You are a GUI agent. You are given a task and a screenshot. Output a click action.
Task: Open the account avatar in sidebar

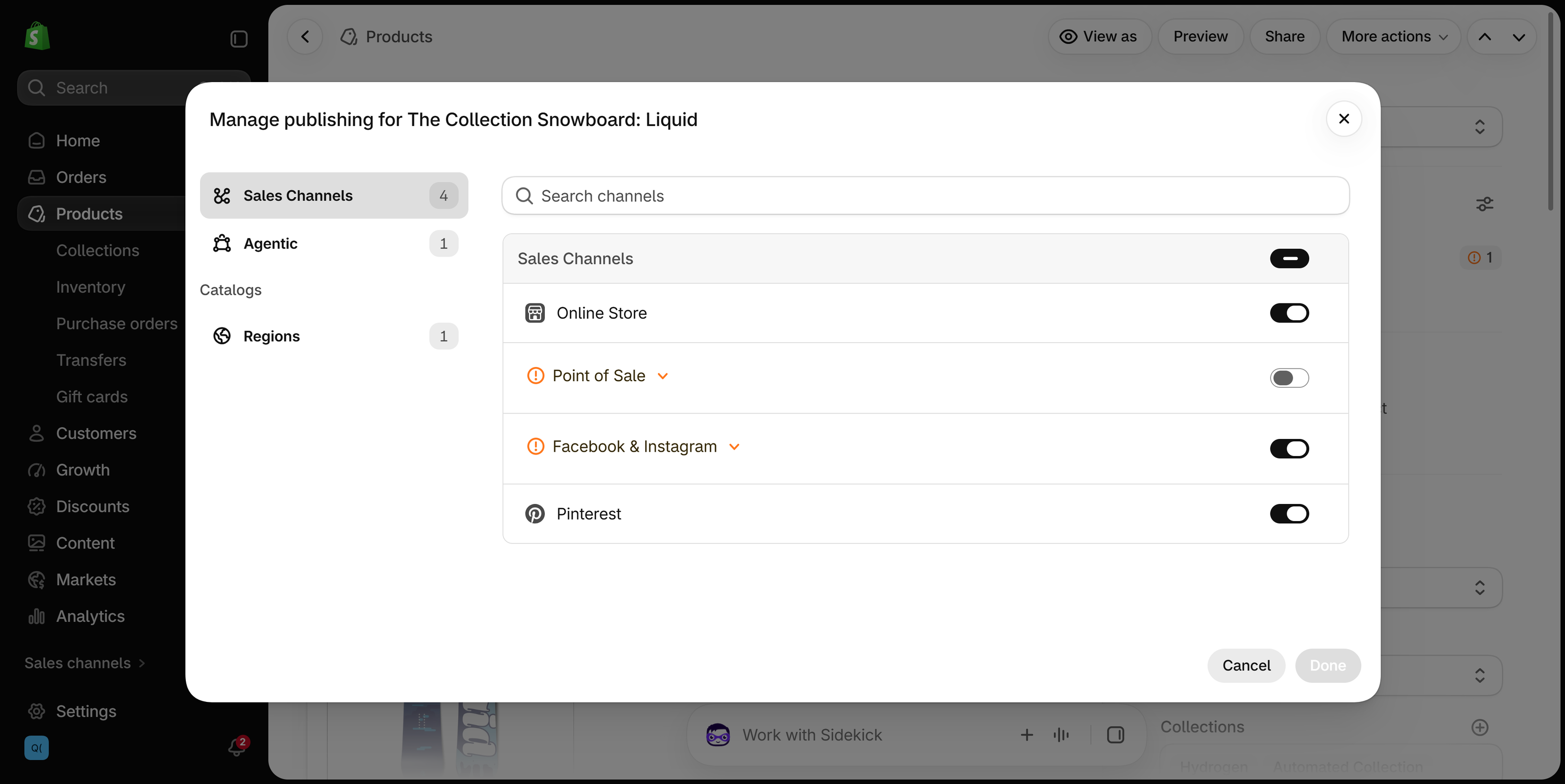click(x=37, y=747)
